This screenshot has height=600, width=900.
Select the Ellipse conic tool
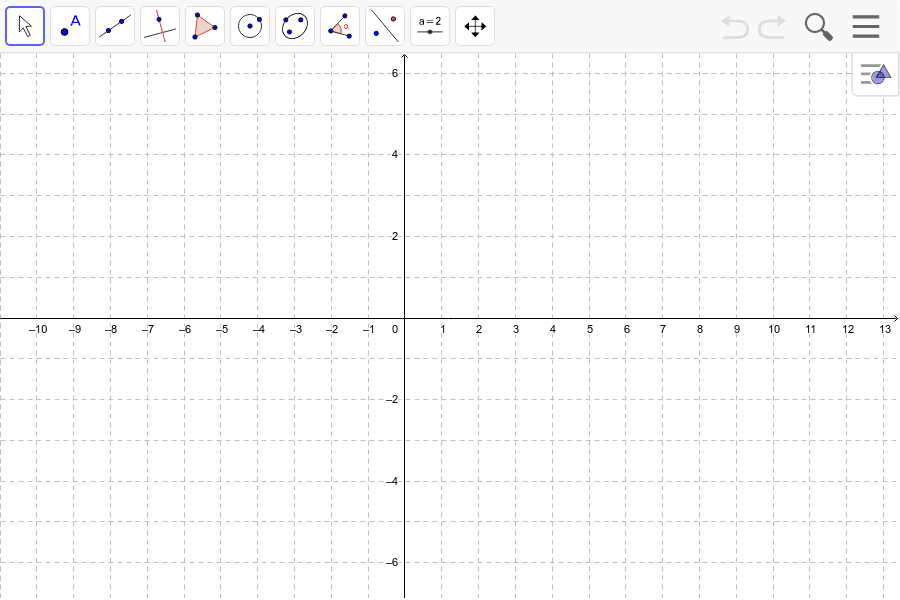[295, 26]
